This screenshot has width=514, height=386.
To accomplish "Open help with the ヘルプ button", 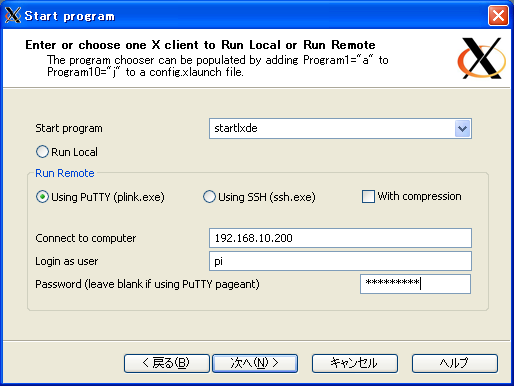I will 455,363.
